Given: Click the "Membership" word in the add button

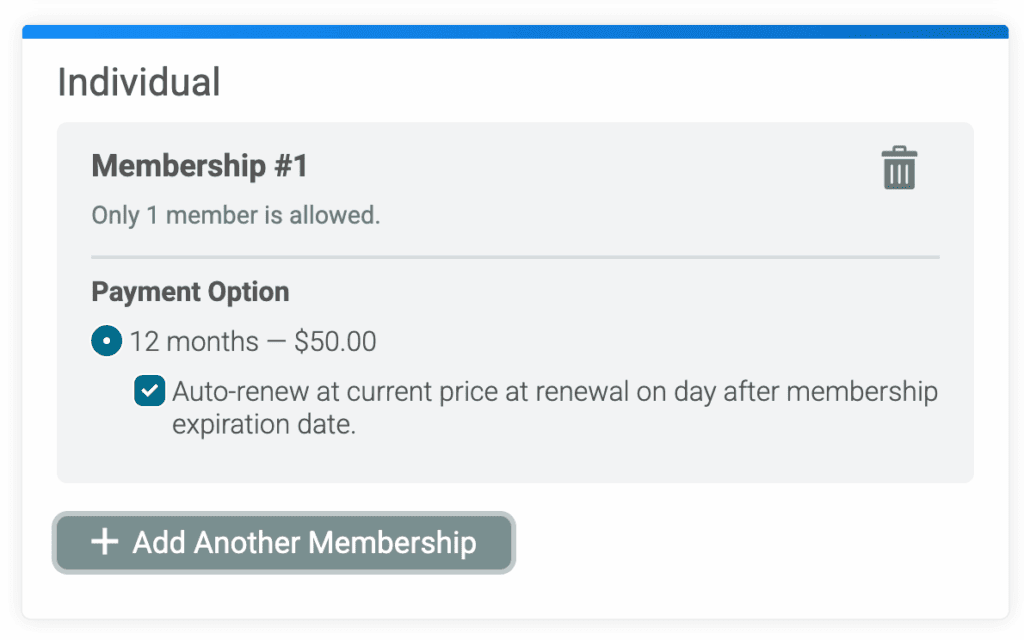Looking at the screenshot, I should click(392, 543).
